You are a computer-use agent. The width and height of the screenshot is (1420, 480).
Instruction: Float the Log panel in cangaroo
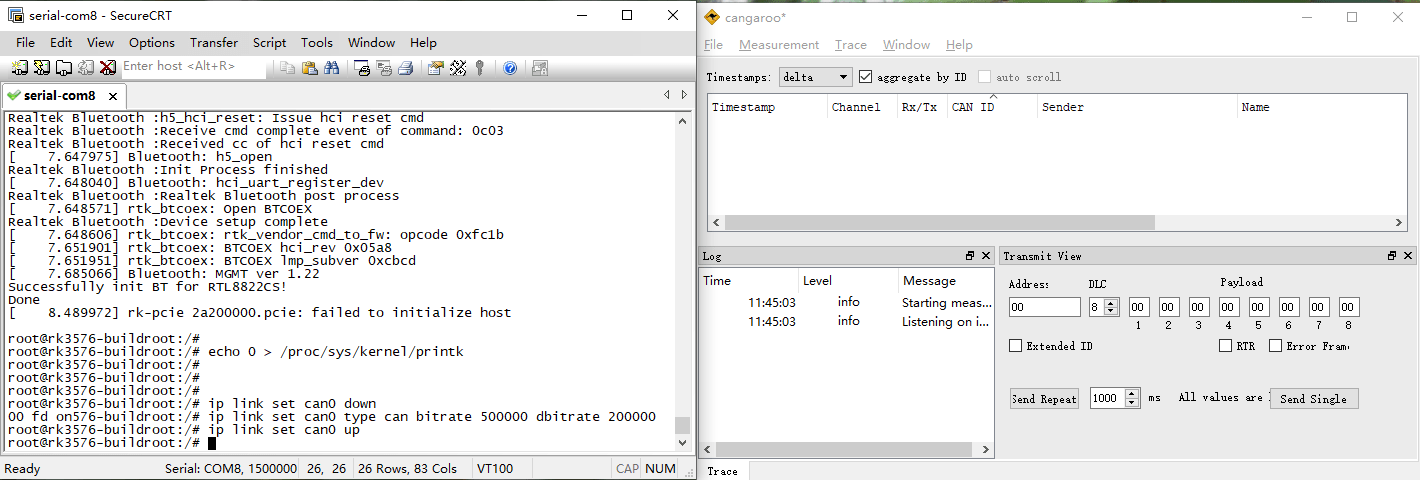(x=970, y=256)
